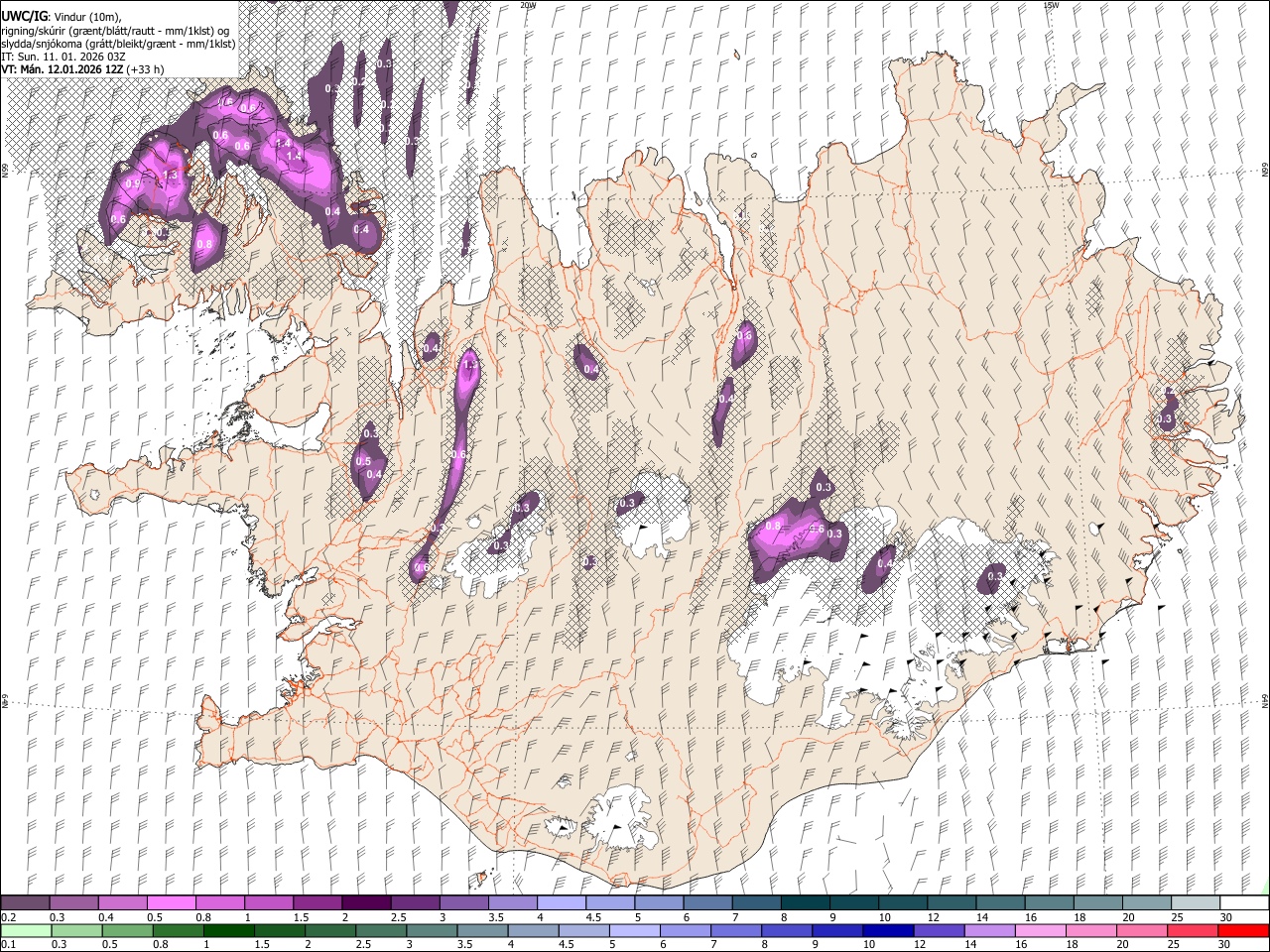Select the '4.5' label on the upper scale
This screenshot has height=952, width=1270.
pyautogui.click(x=593, y=917)
